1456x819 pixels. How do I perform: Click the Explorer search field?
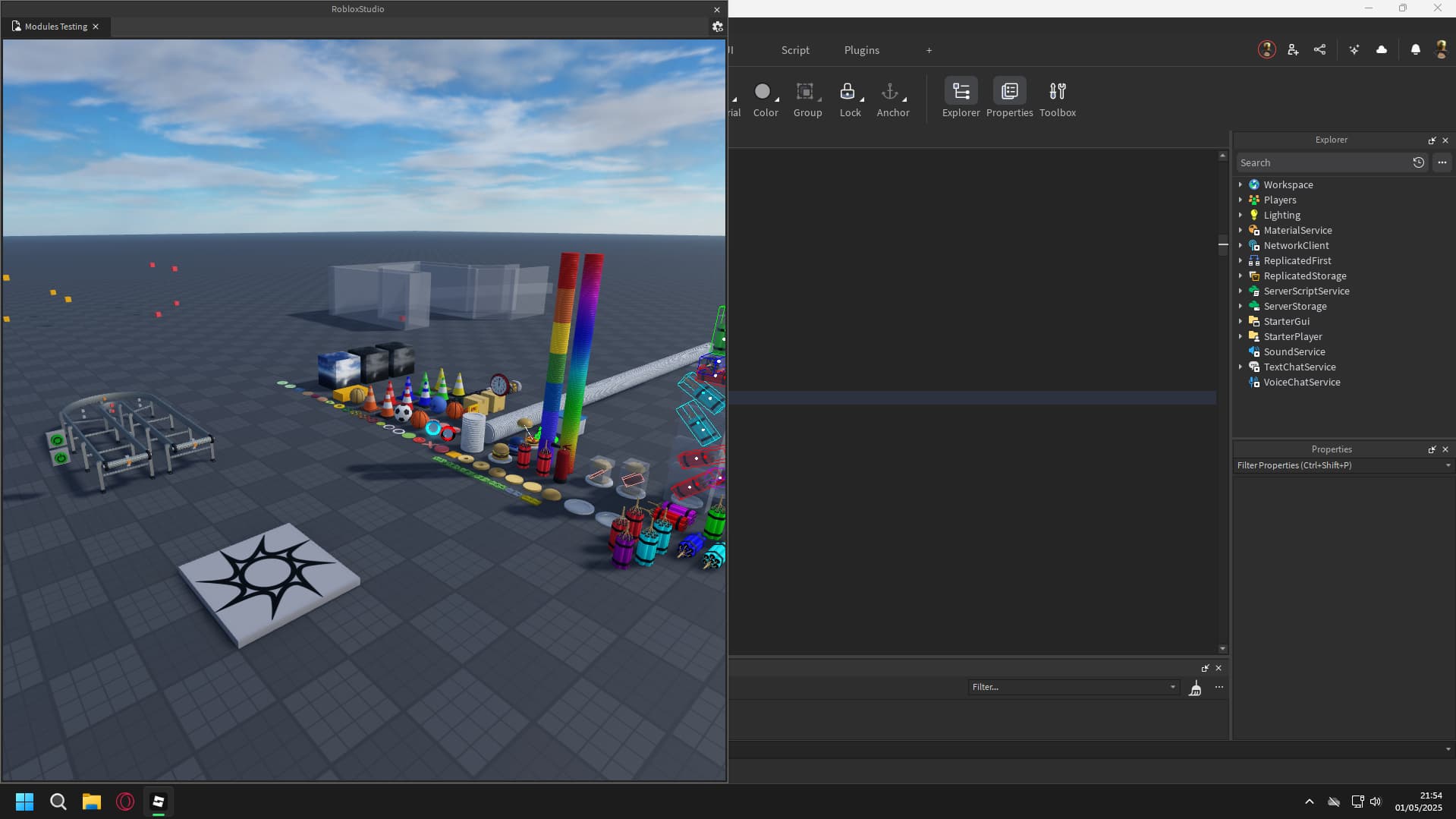tap(1323, 163)
